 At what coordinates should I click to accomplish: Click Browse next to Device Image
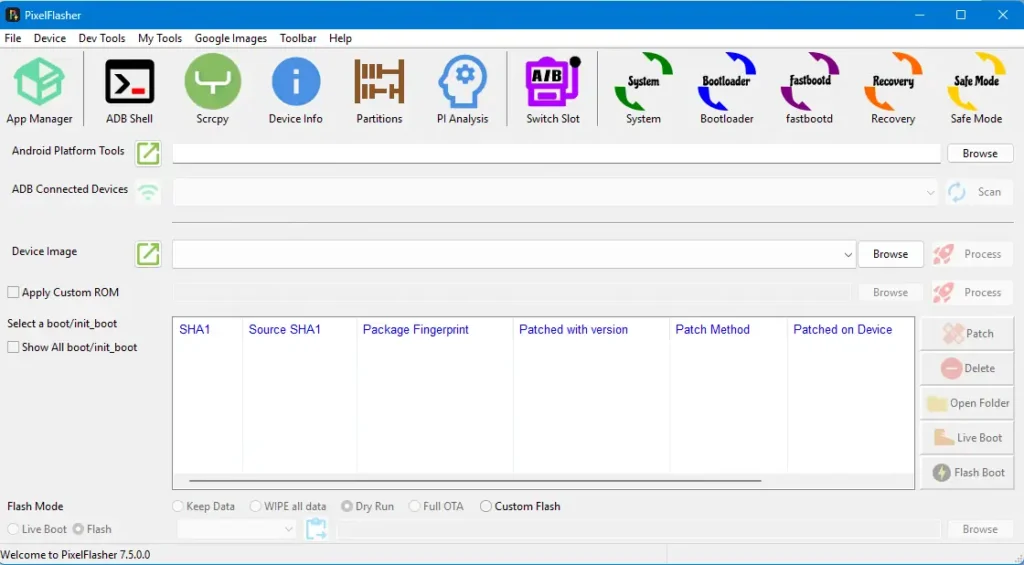coord(890,254)
